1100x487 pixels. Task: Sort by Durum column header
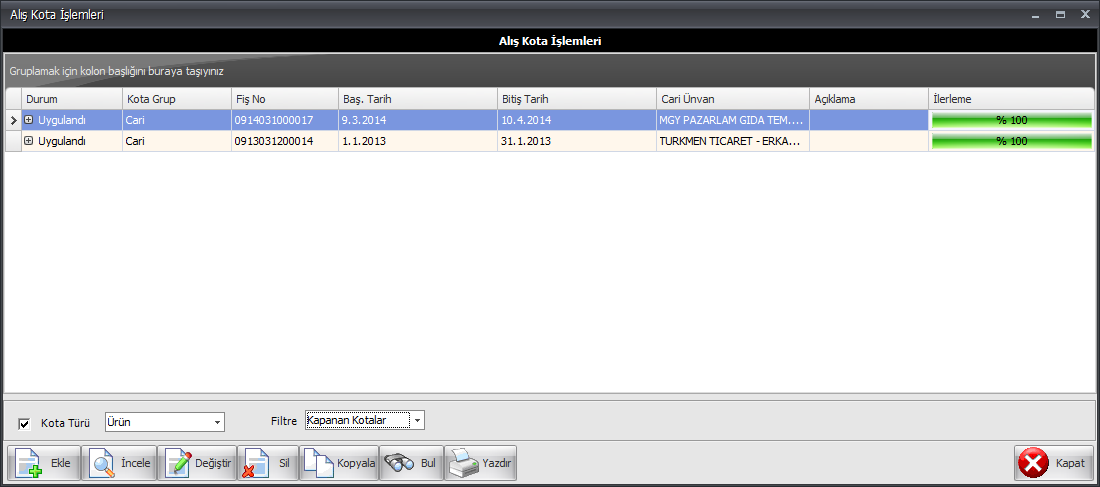tap(70, 99)
